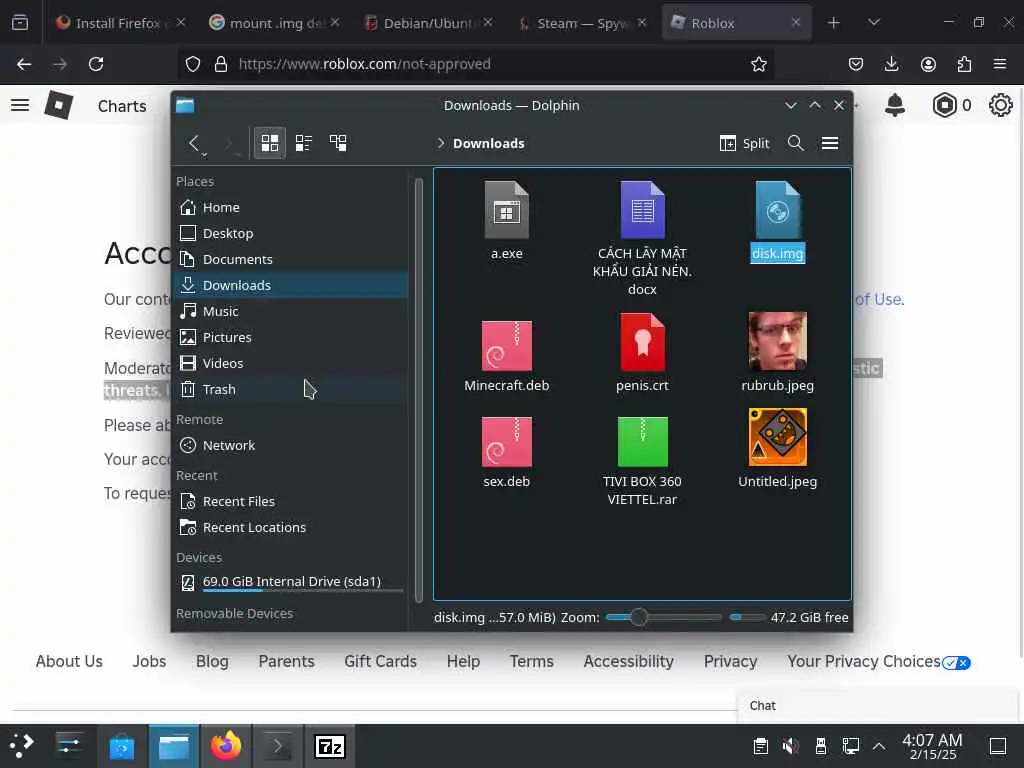This screenshot has height=768, width=1024.
Task: Select a.exe file icon
Action: pos(507,210)
